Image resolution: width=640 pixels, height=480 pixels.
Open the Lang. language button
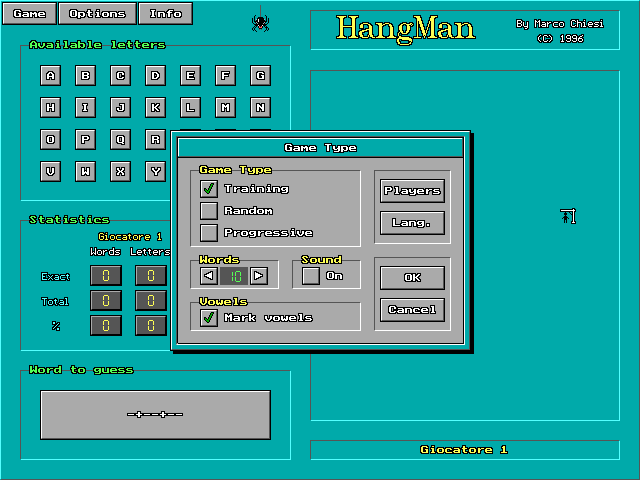pos(412,223)
